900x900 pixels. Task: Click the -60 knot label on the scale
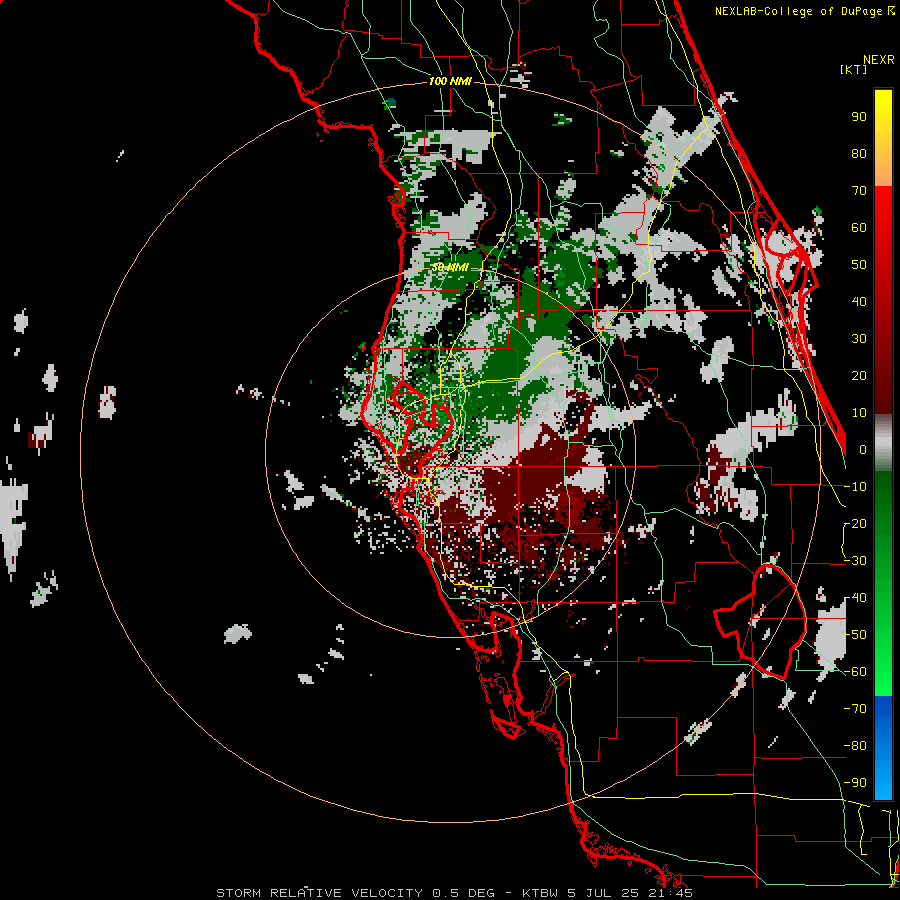[x=855, y=672]
